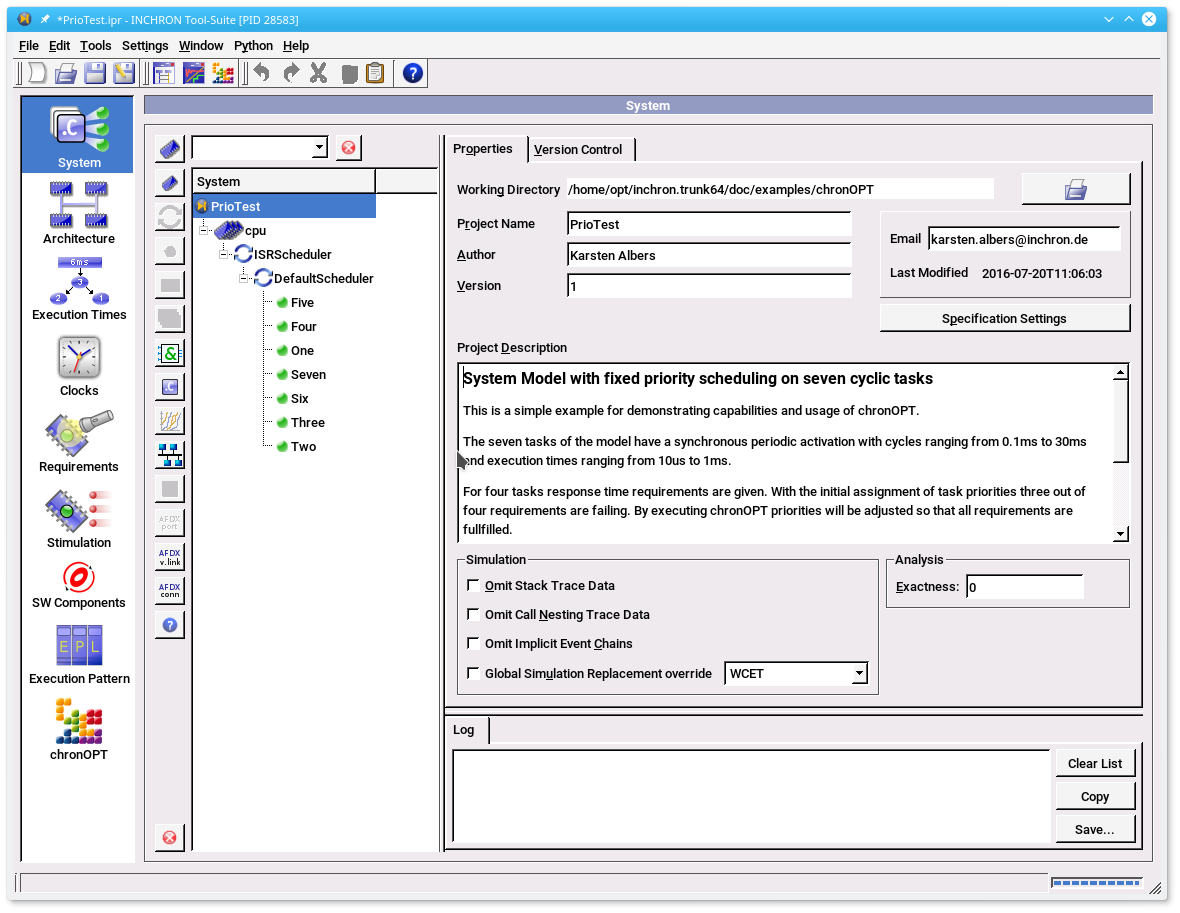Click the Save floppy-disk icon in the top toolbar
Image resolution: width=1180 pixels, height=913 pixels.
click(95, 73)
